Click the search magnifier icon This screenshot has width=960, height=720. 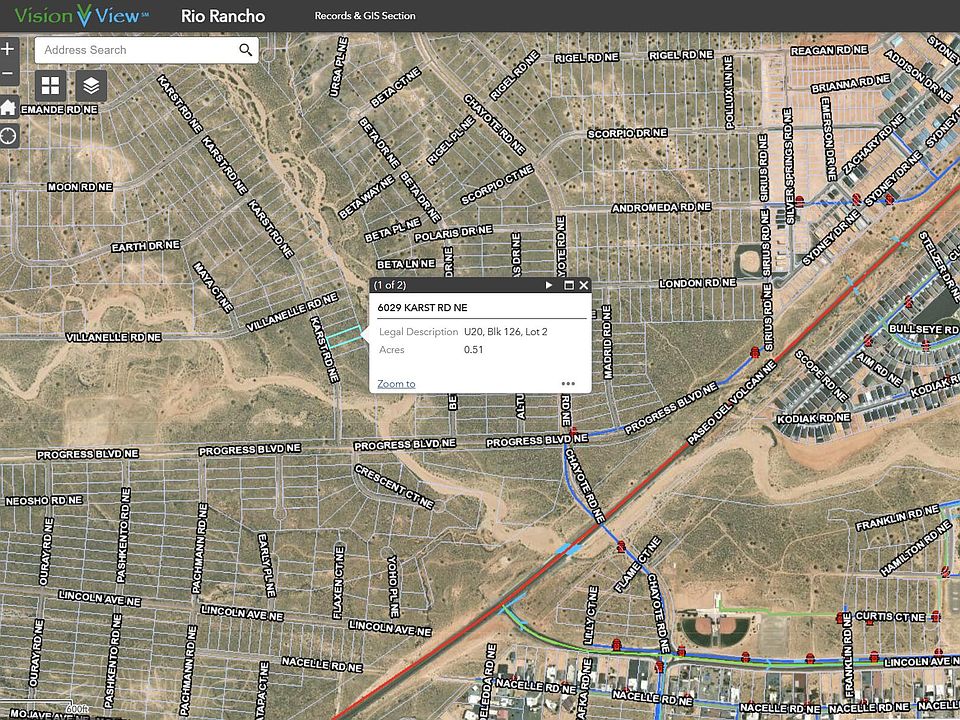(x=246, y=50)
